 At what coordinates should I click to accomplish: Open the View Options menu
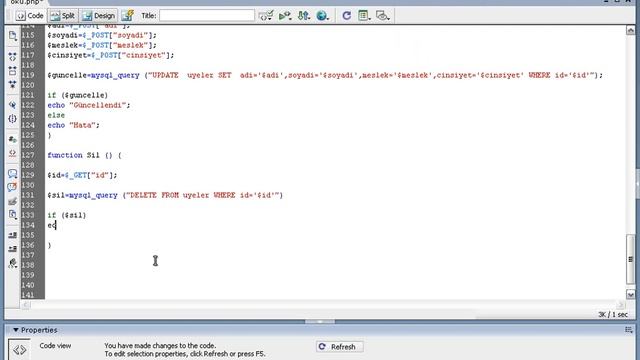pos(364,16)
